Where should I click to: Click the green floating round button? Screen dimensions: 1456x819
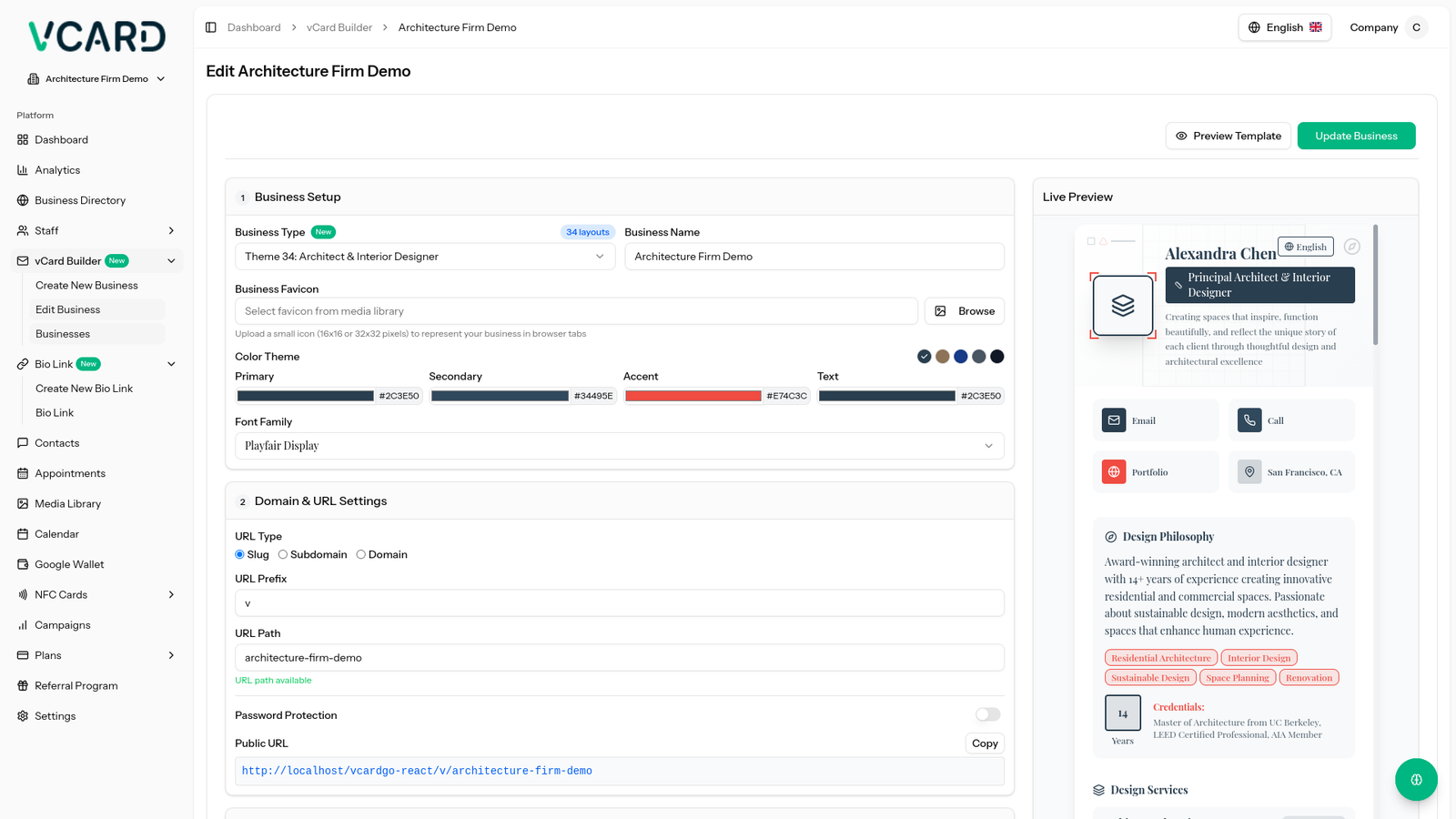pos(1415,780)
